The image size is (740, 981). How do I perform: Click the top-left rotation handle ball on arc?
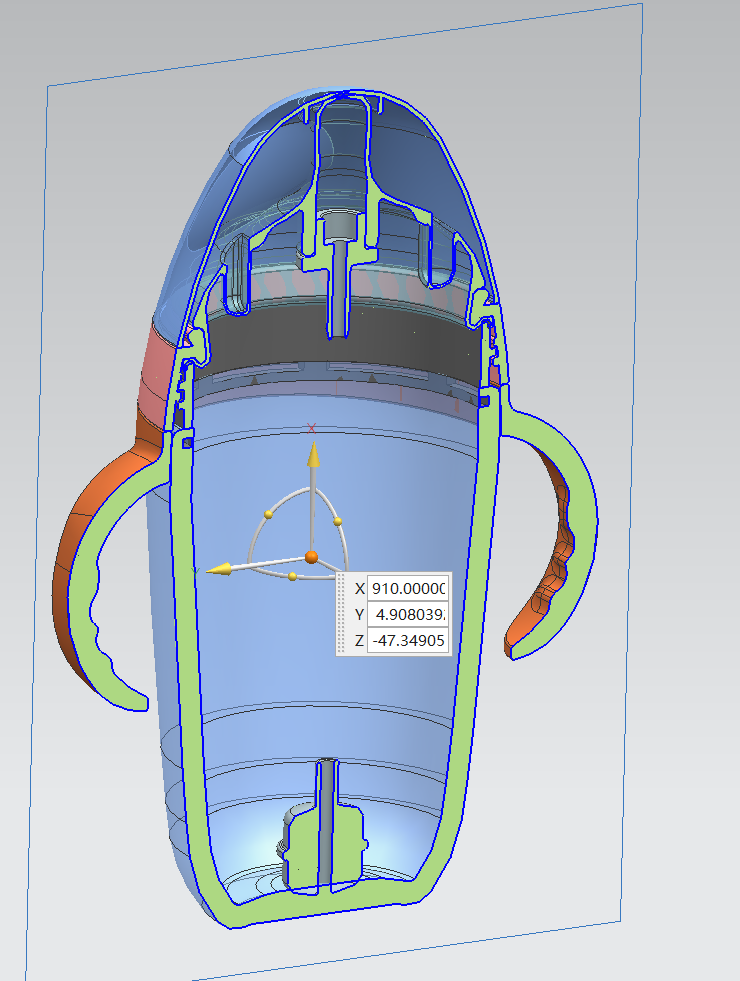click(268, 514)
